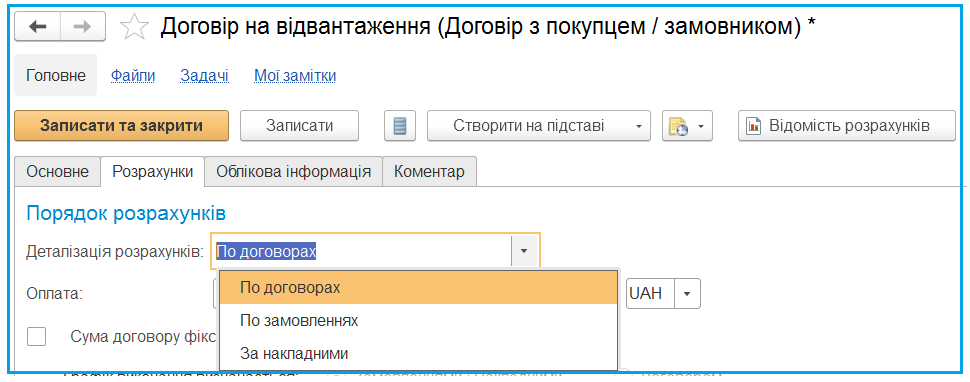Click the document-with-clock reports icon
Screen dimensions: 970x382
point(677,127)
